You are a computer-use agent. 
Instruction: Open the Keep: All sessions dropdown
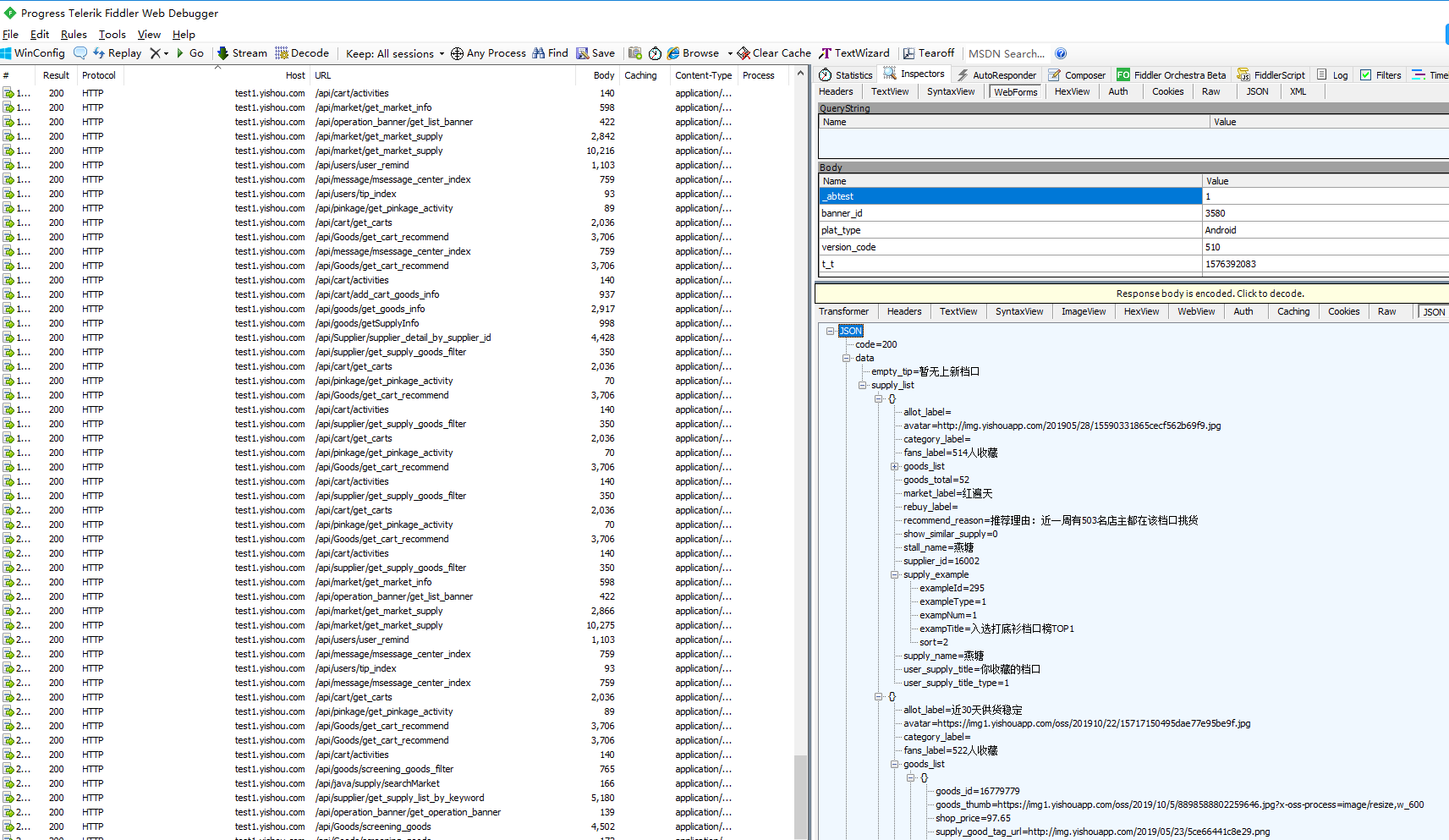(x=395, y=53)
